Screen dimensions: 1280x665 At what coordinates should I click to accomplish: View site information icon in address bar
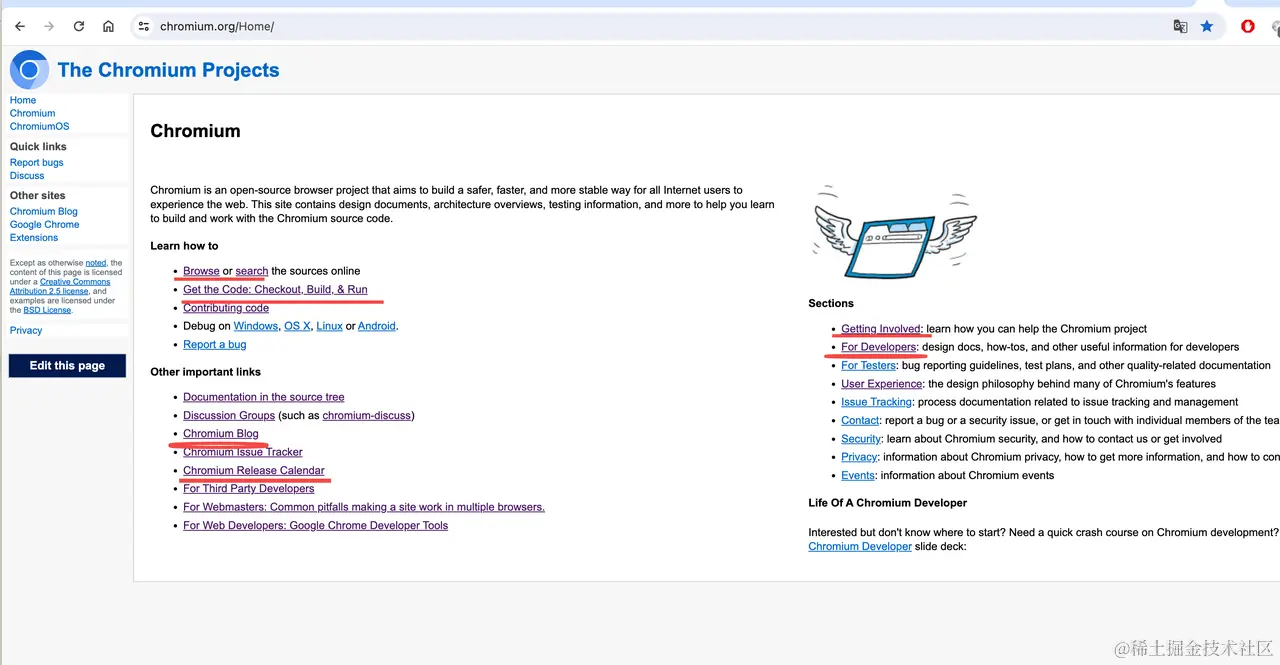point(144,26)
